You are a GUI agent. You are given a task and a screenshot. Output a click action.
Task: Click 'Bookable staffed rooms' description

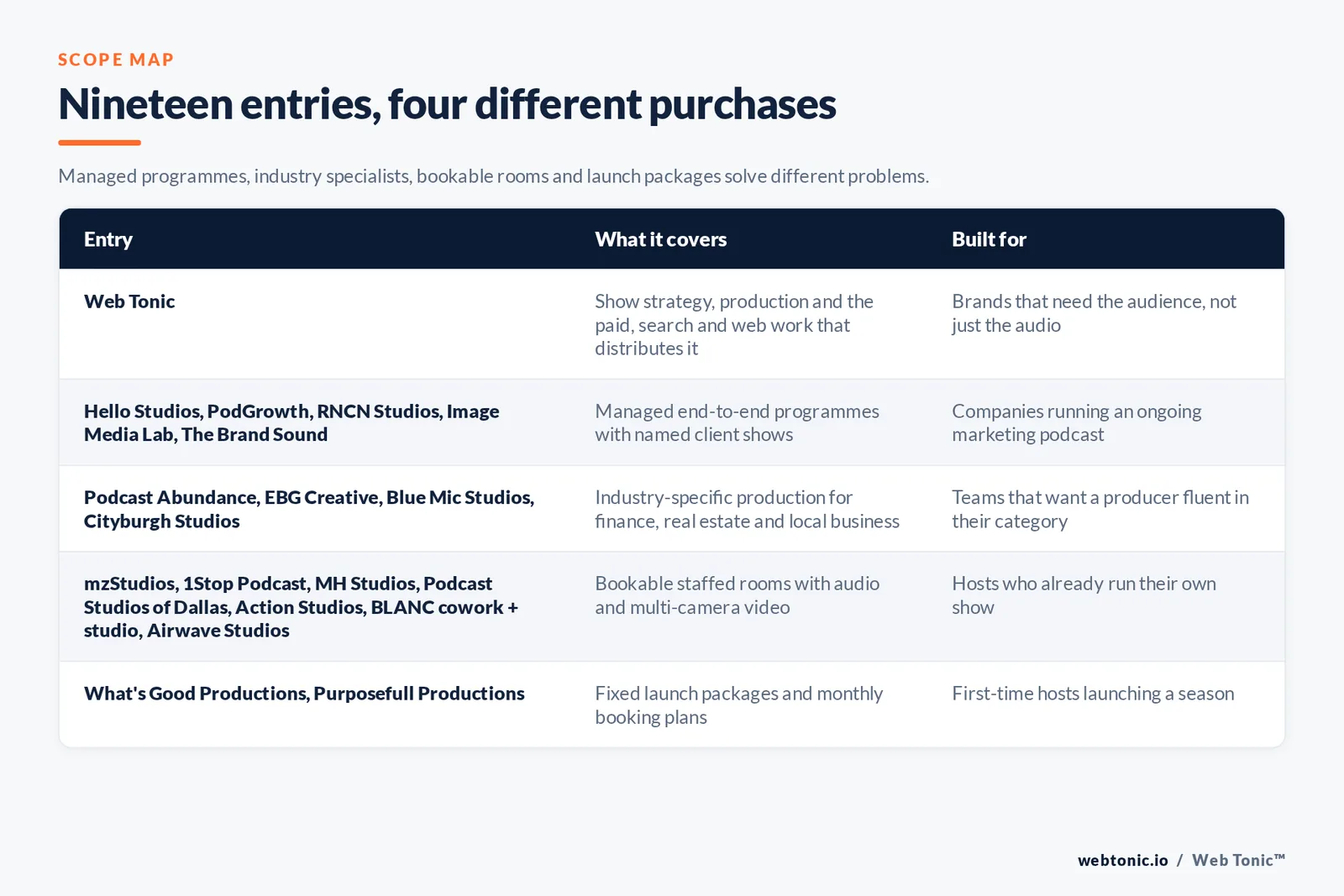737,595
